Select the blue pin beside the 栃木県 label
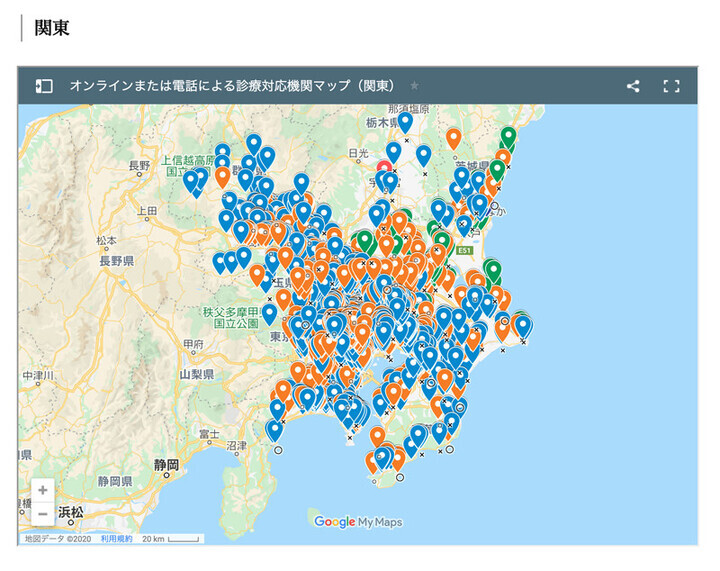The height and width of the screenshot is (571, 720). coord(405,122)
